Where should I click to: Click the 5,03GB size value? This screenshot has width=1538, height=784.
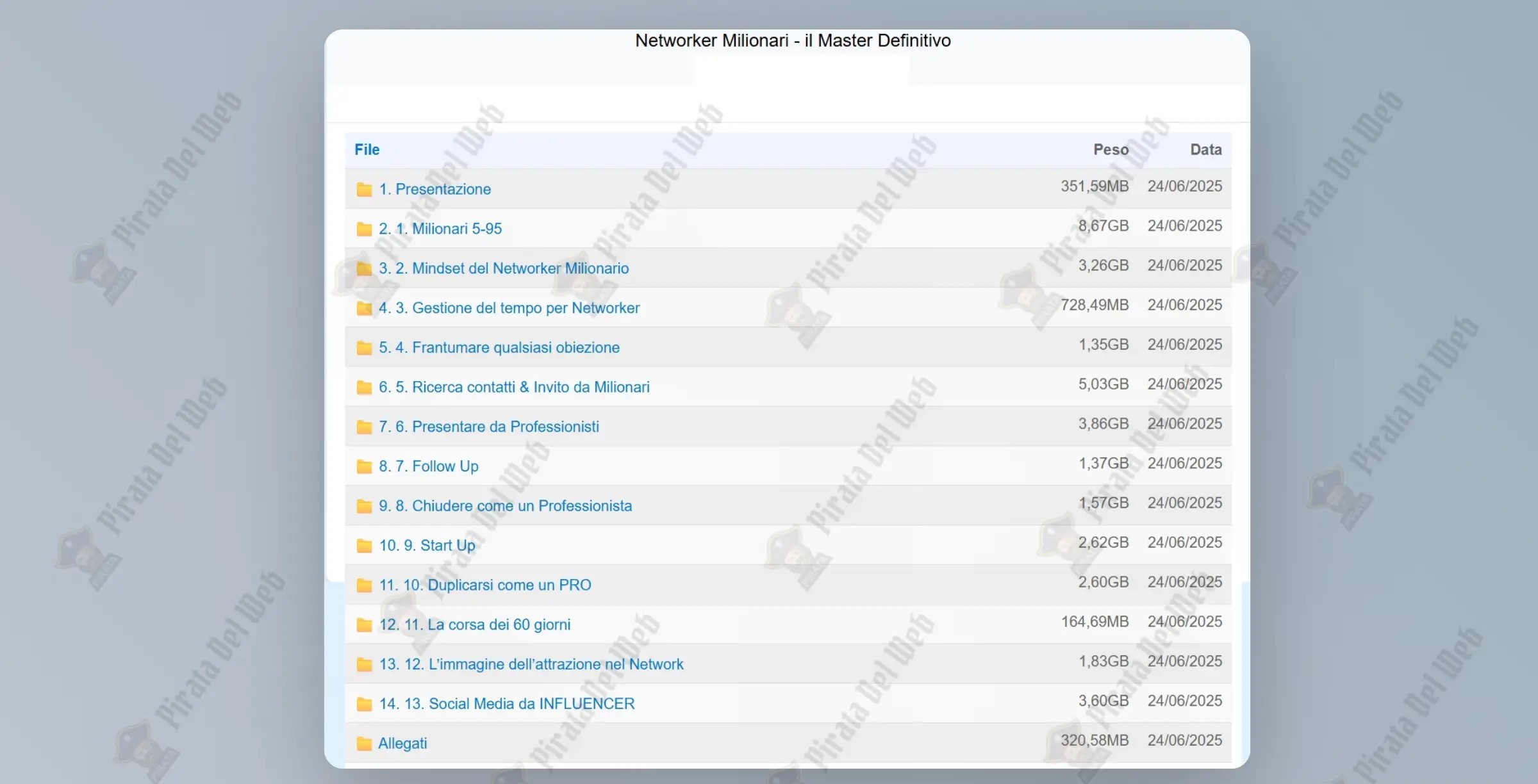tap(1104, 384)
